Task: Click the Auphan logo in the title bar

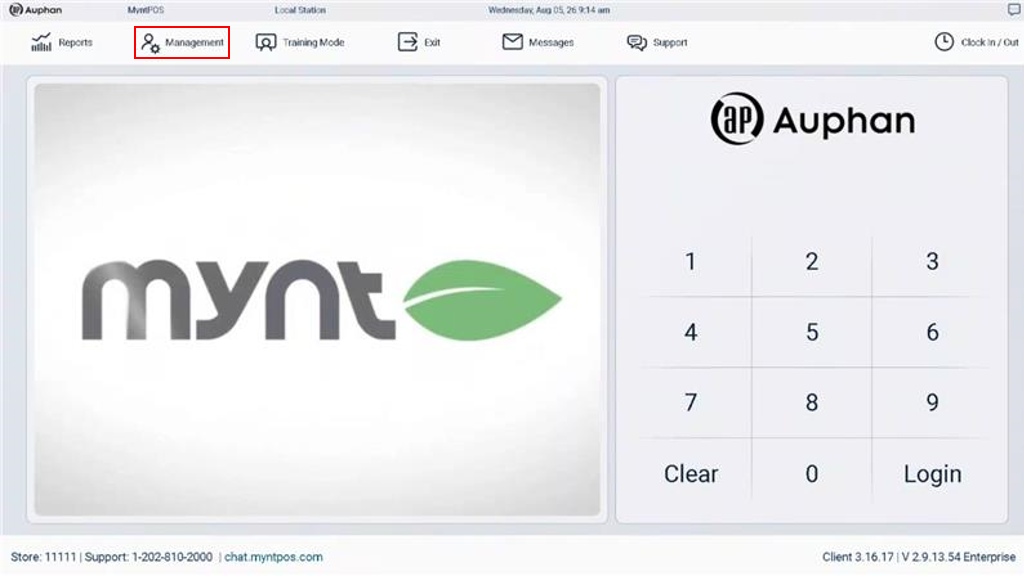Action: [35, 10]
